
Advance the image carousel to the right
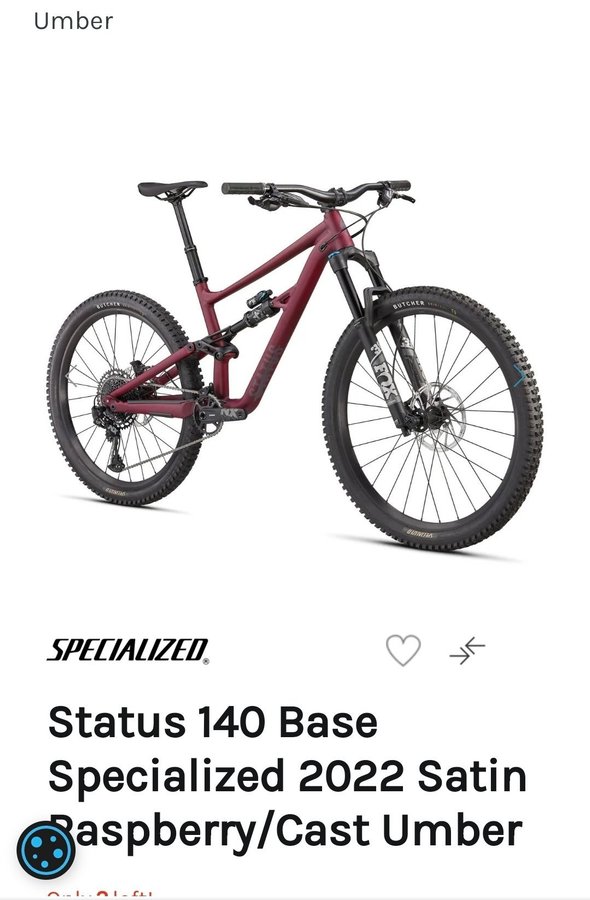point(519,376)
